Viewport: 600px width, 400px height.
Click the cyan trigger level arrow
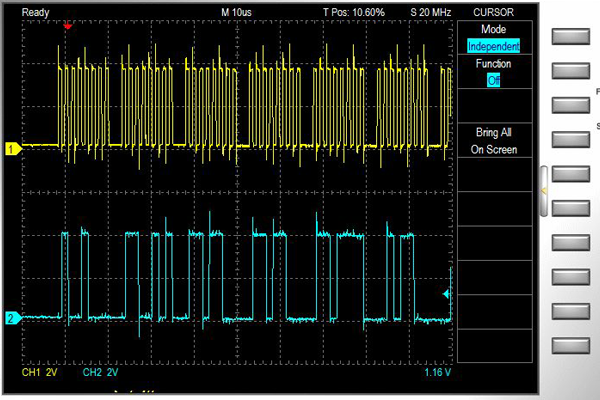pos(447,294)
